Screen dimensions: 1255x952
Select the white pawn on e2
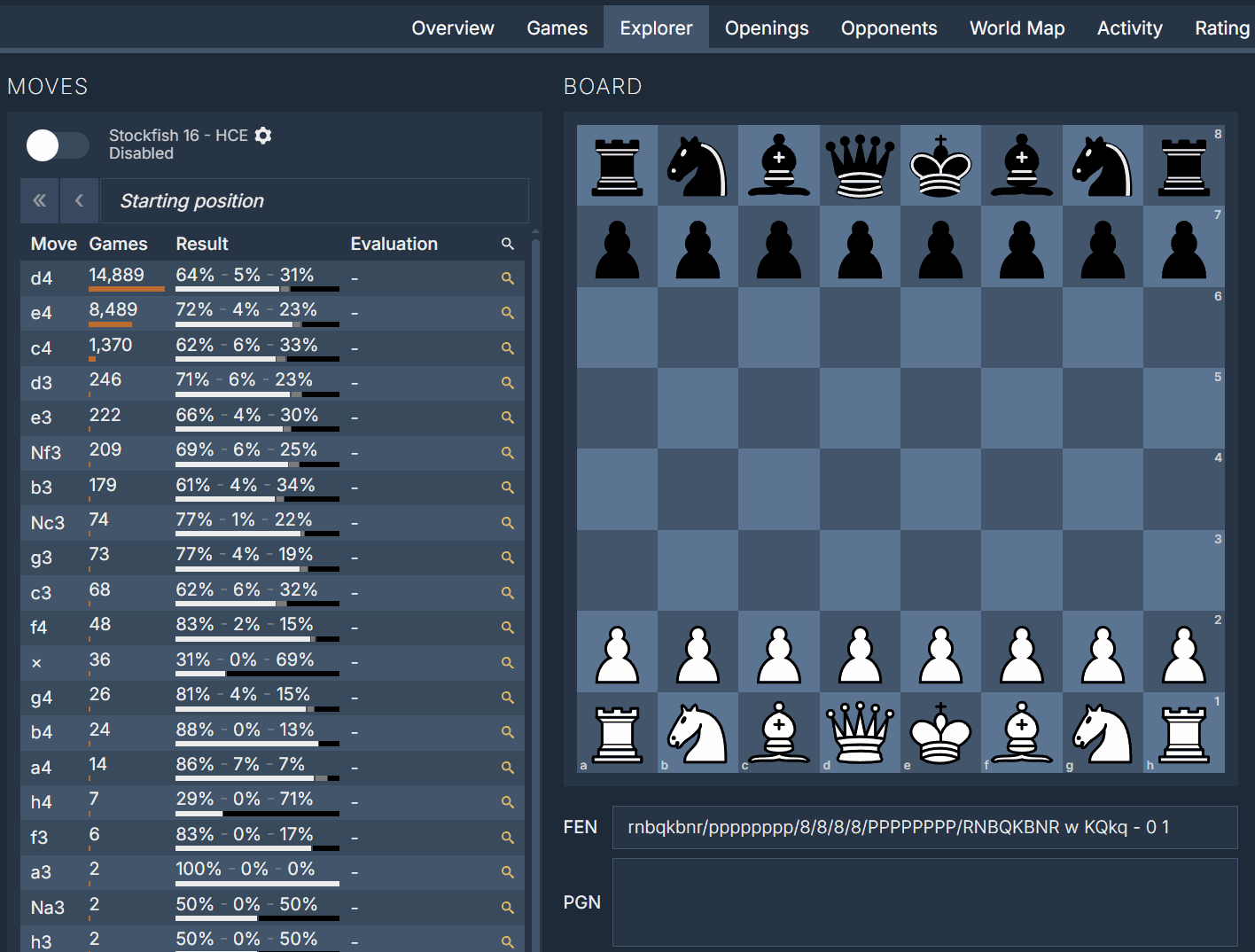click(x=940, y=652)
